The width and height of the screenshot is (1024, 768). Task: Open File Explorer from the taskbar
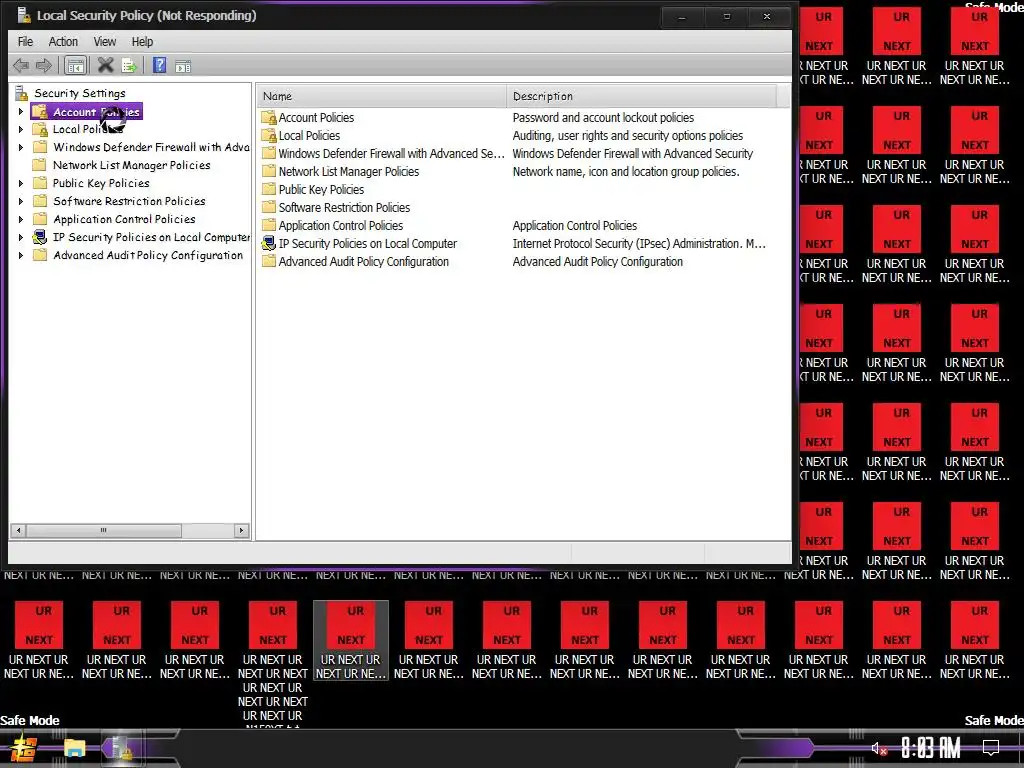point(74,749)
